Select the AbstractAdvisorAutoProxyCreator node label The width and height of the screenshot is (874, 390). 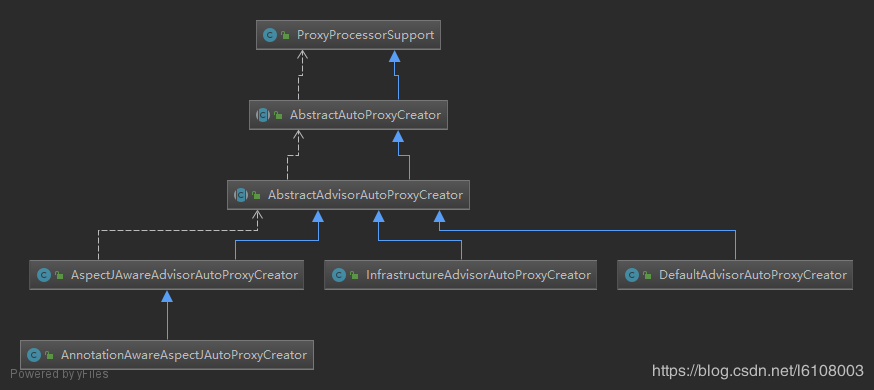point(365,195)
